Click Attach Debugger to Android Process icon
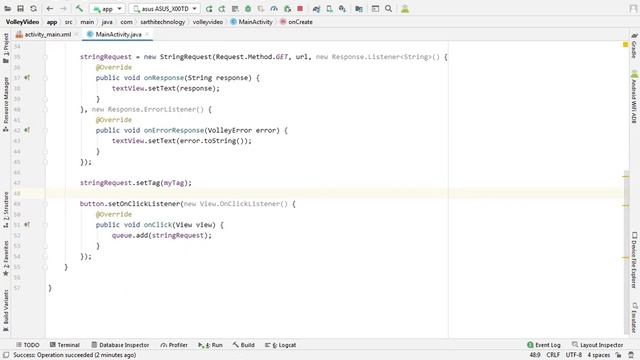The height and width of the screenshot is (360, 640). (287, 9)
